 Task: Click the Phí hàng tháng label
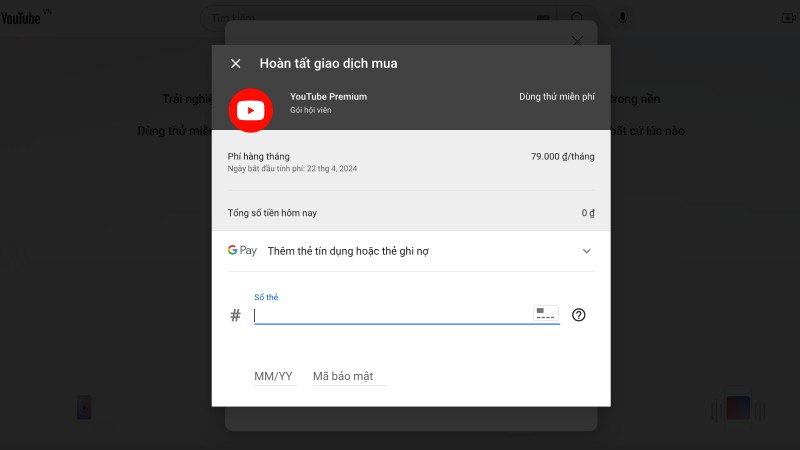259,157
